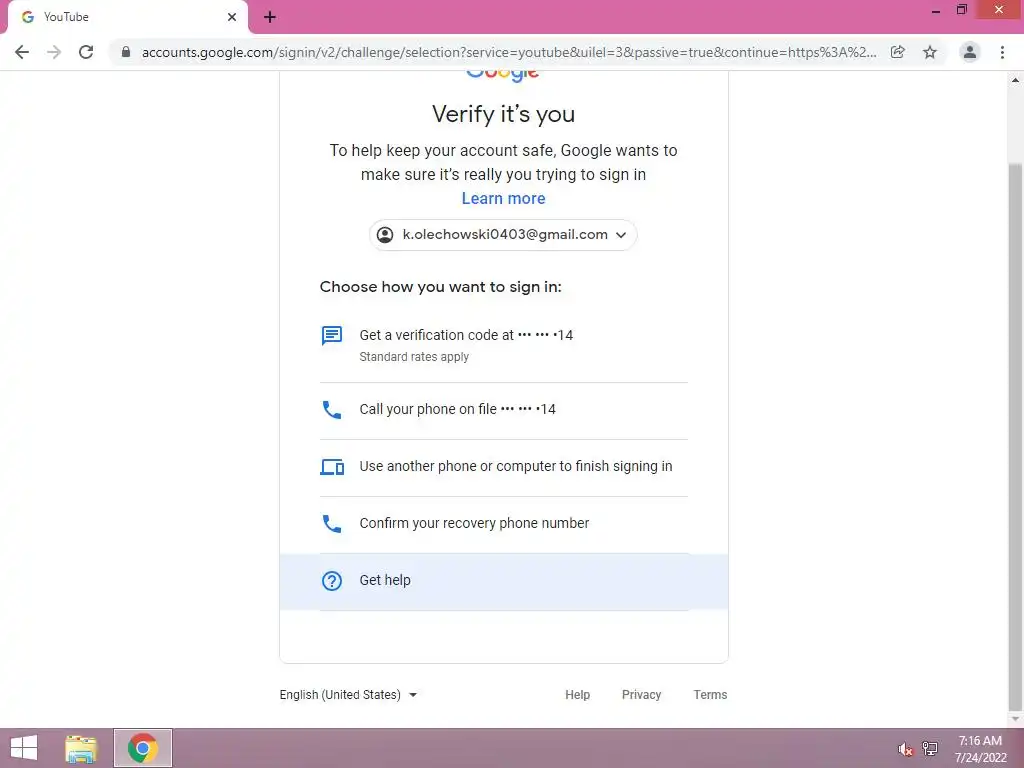Minimize the Chrome window
Image resolution: width=1024 pixels, height=768 pixels.
[x=936, y=10]
